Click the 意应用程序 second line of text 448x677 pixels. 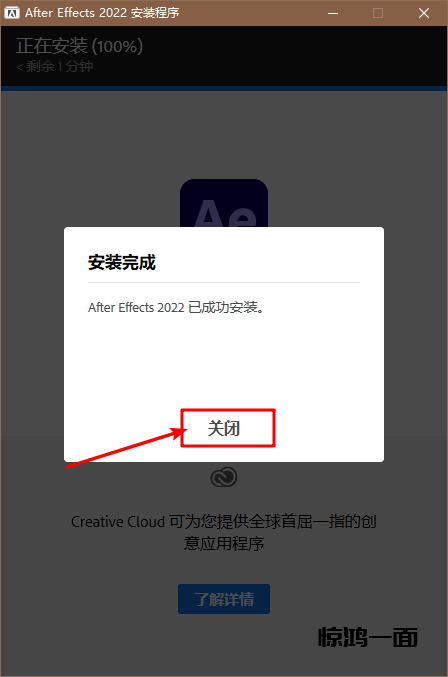click(x=224, y=543)
